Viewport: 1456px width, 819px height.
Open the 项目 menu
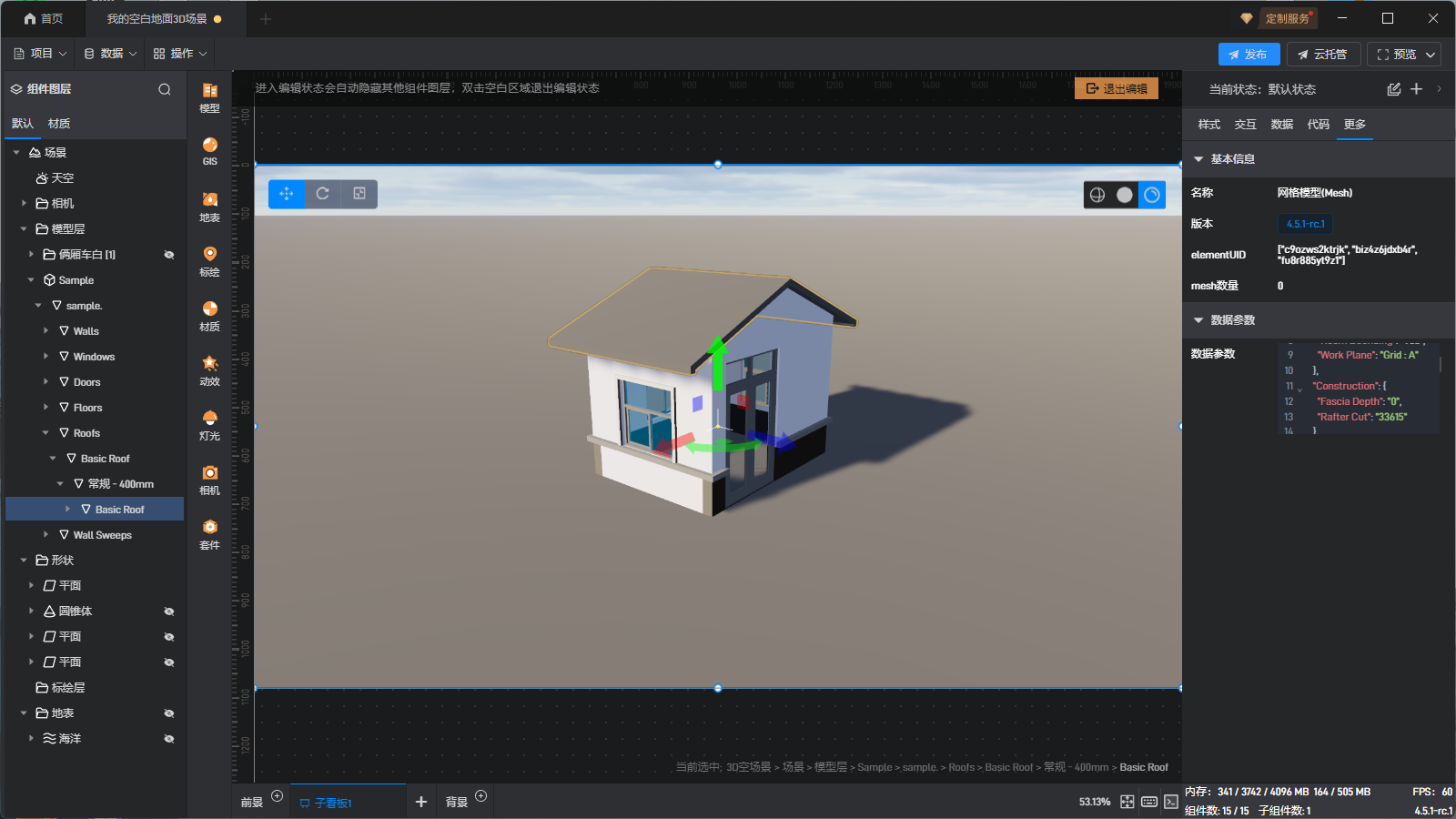[x=40, y=54]
